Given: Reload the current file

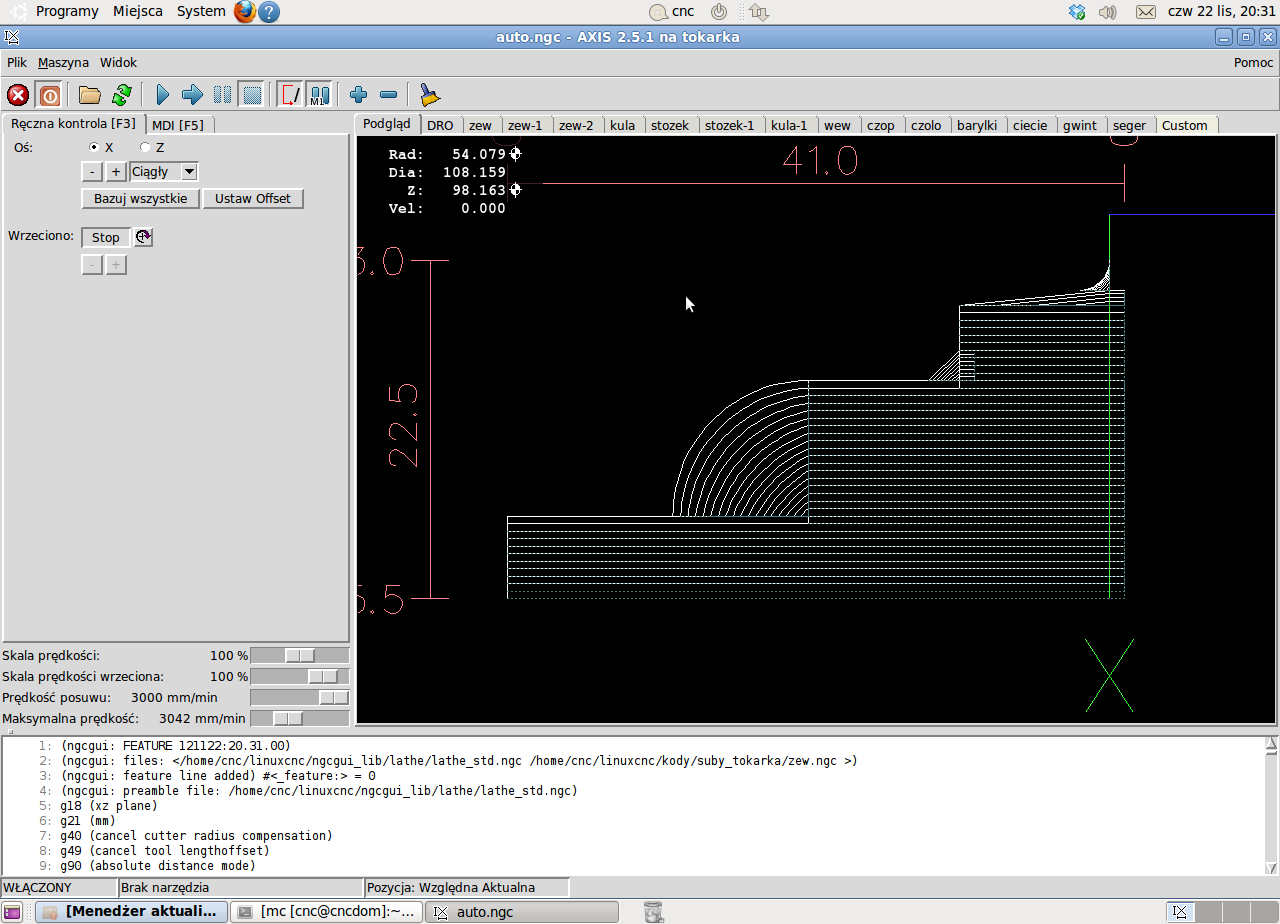Looking at the screenshot, I should (x=121, y=95).
